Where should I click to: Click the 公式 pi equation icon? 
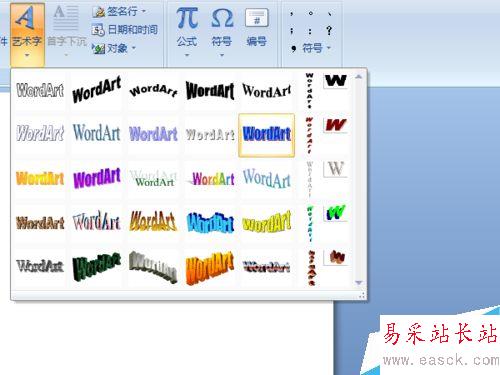coord(187,18)
